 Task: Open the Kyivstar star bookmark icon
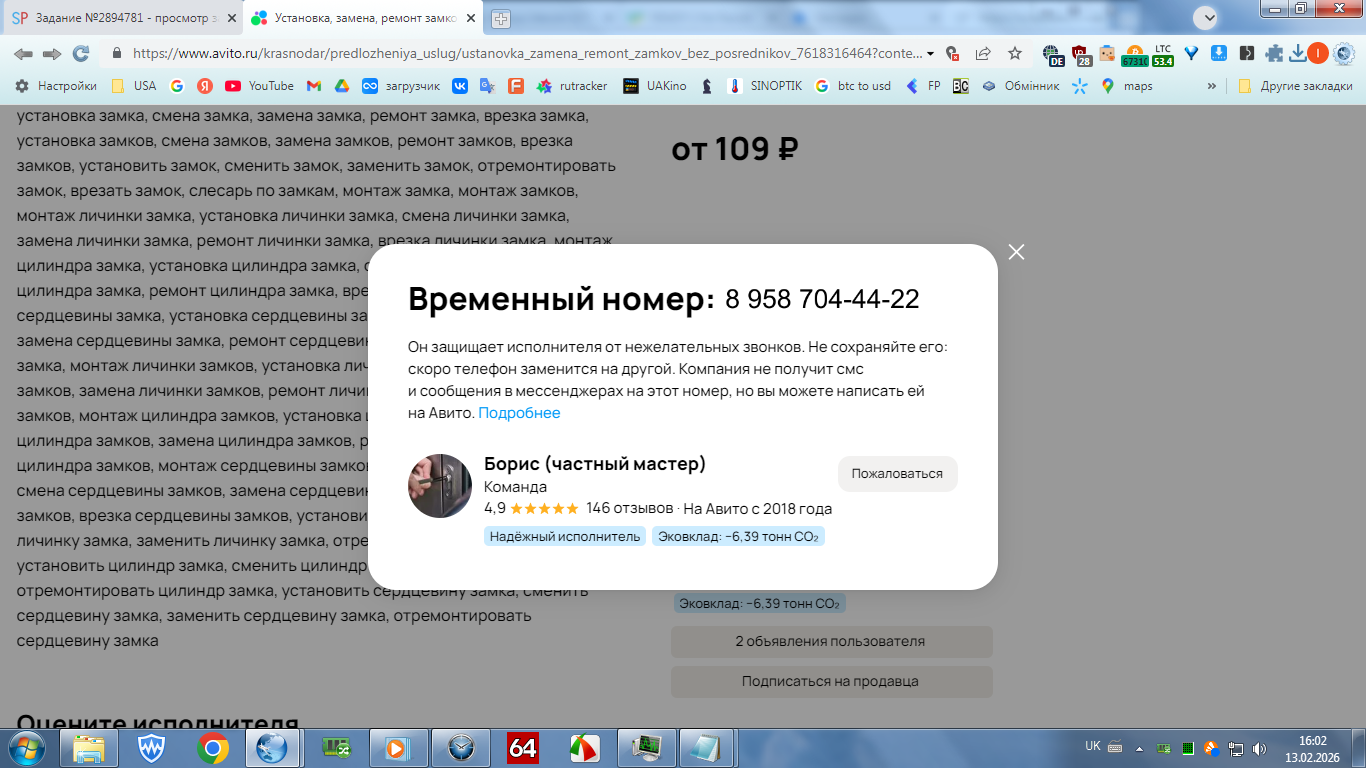(x=1080, y=86)
